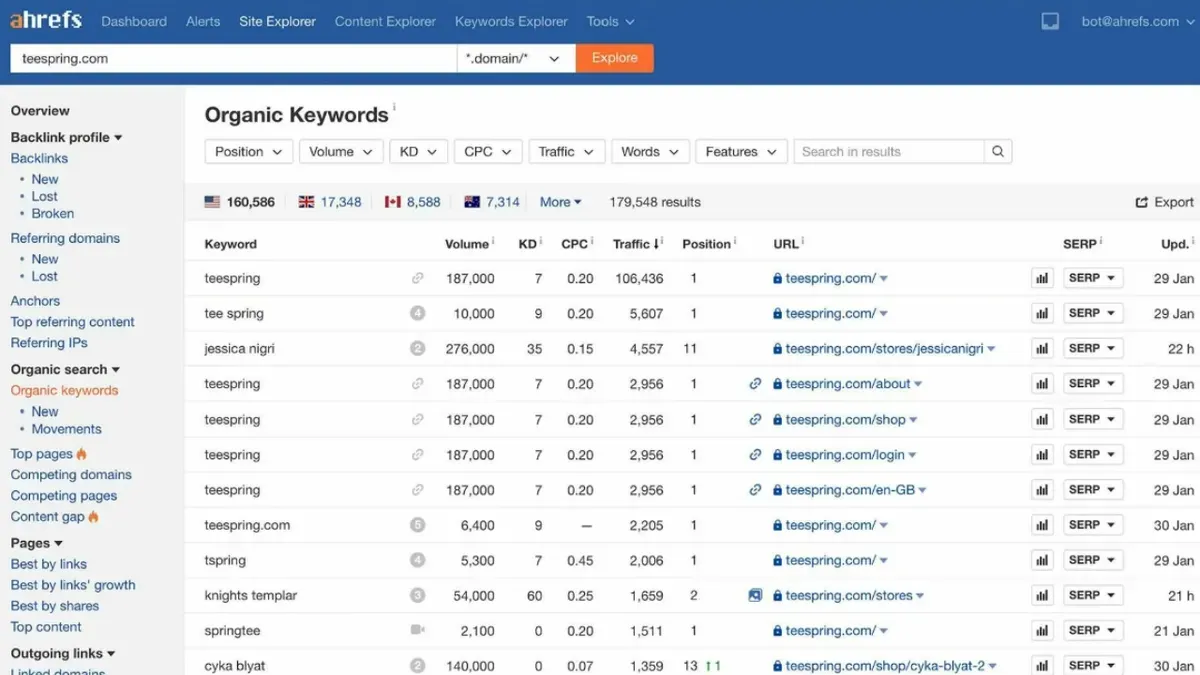This screenshot has height=675, width=1200.
Task: Open Referring domains in sidebar
Action: pyautogui.click(x=65, y=238)
